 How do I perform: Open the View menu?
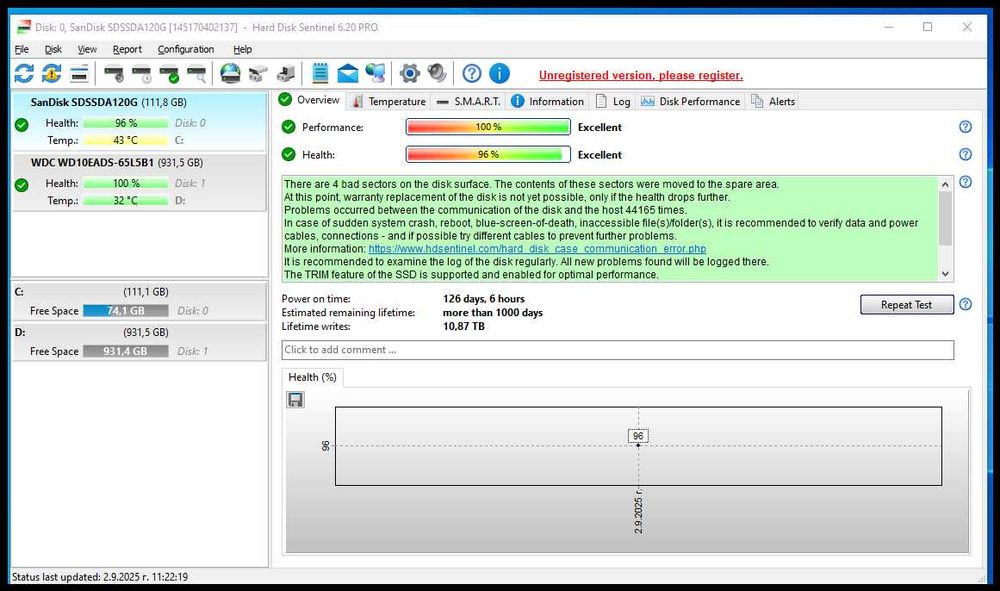(x=87, y=49)
